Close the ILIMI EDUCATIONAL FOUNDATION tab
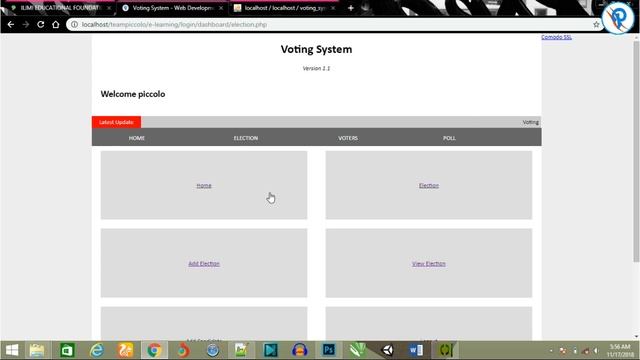The height and width of the screenshot is (360, 640). (109, 8)
